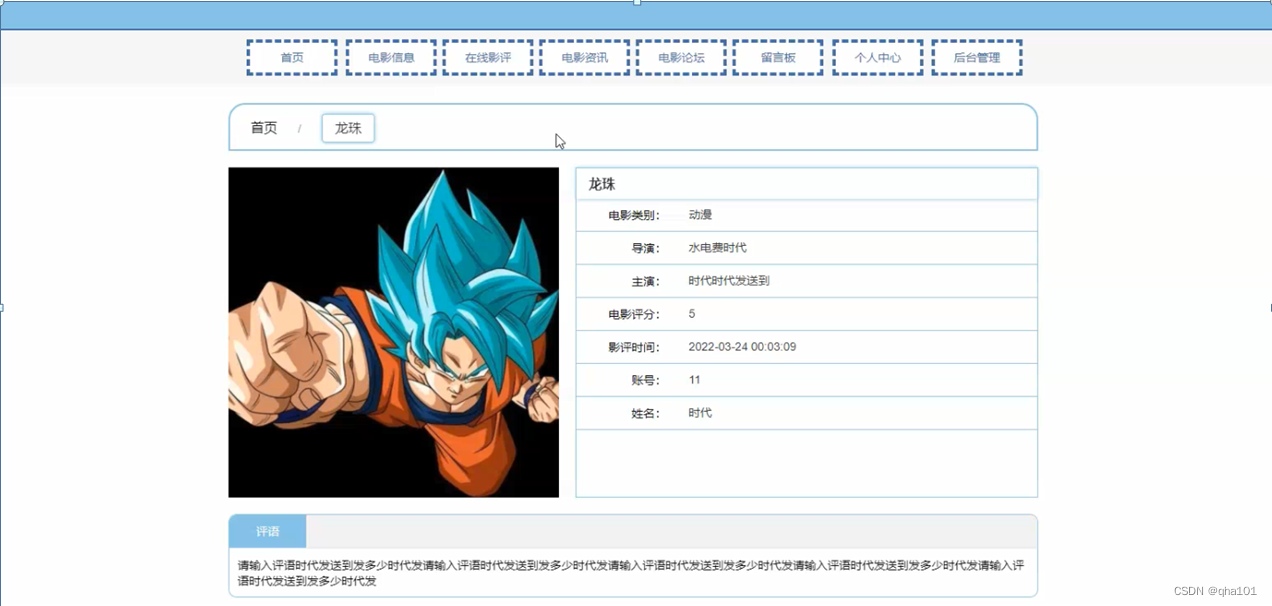Image resolution: width=1272 pixels, height=606 pixels.
Task: Open the 首页 navigation menu item
Action: click(292, 58)
